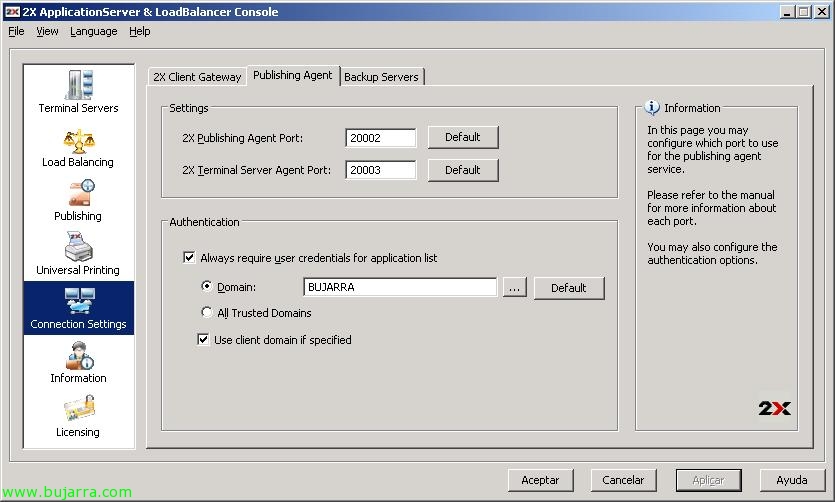Open the Help menu
The image size is (835, 502).
click(140, 31)
